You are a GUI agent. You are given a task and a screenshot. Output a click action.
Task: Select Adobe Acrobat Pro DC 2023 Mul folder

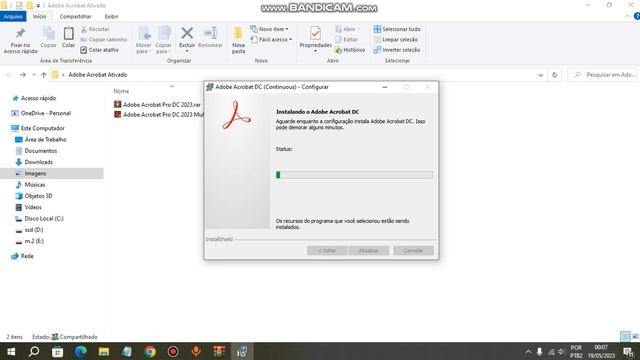tap(158, 115)
